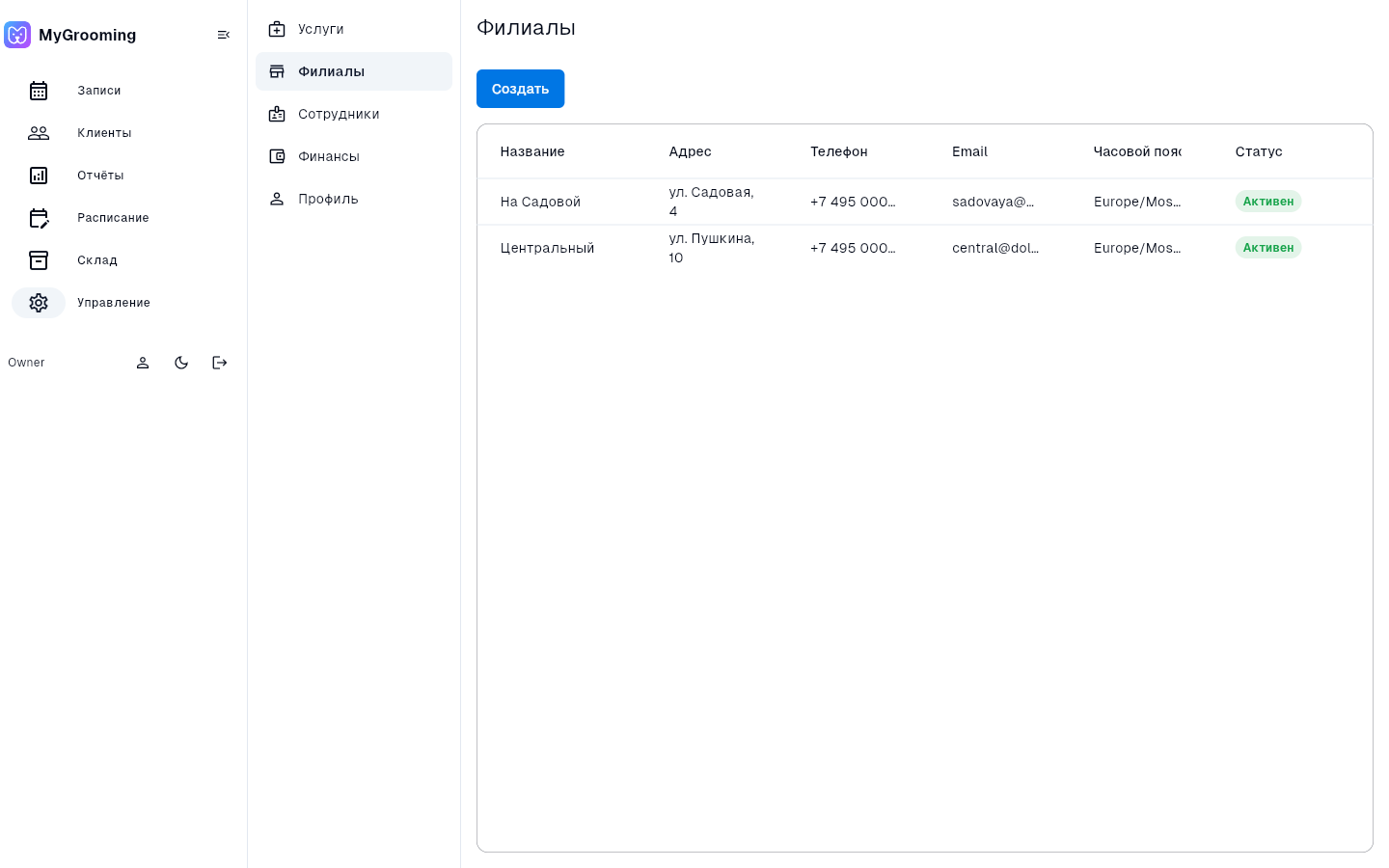Click the MyGrooming logo icon
This screenshot has height=868, width=1389.
[17, 35]
